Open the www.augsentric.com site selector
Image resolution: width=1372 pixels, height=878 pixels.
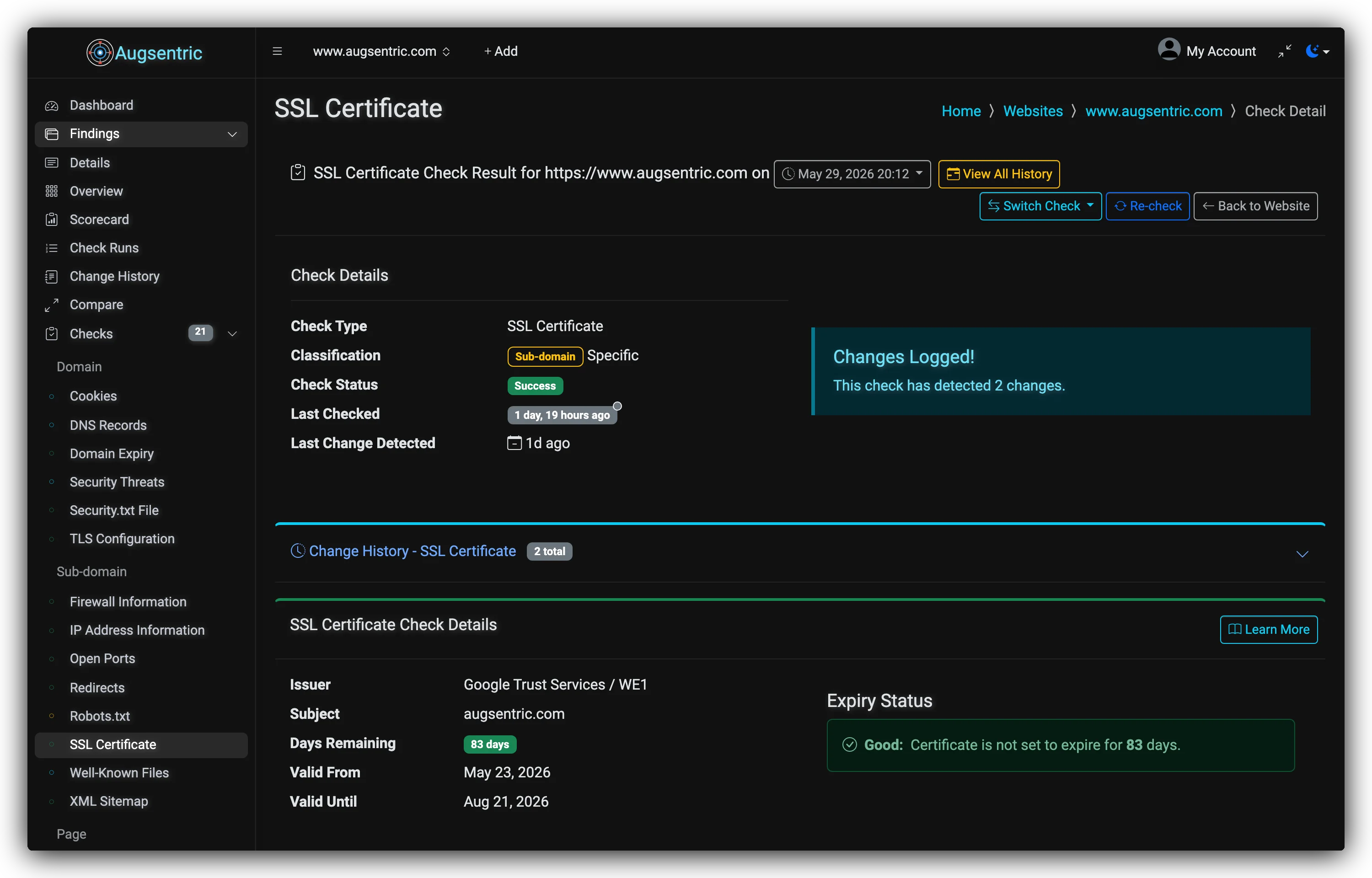pyautogui.click(x=381, y=51)
